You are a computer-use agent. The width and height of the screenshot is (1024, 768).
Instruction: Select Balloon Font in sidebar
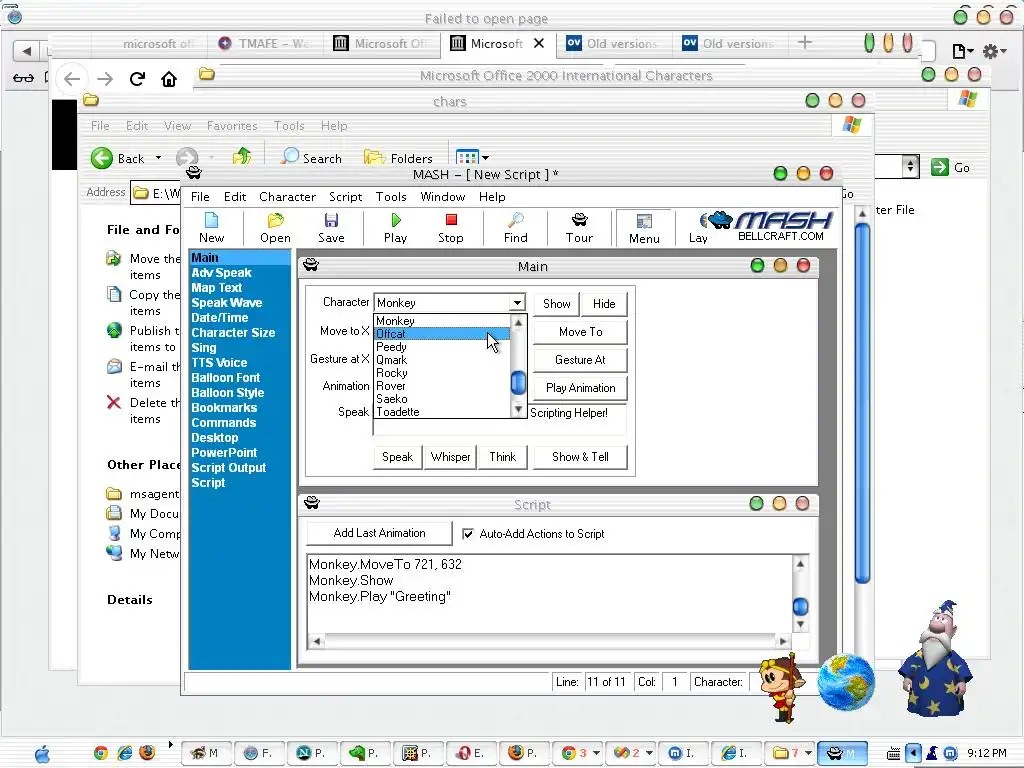tap(225, 377)
